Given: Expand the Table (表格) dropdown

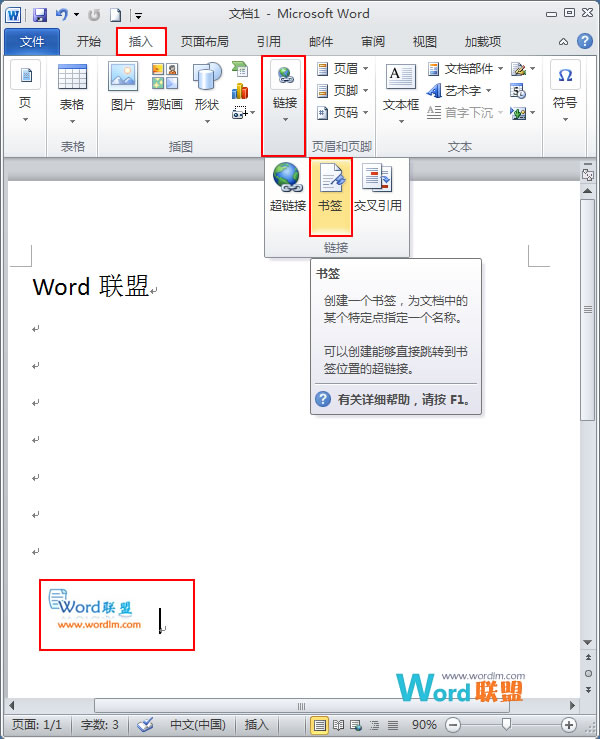Looking at the screenshot, I should pyautogui.click(x=72, y=88).
